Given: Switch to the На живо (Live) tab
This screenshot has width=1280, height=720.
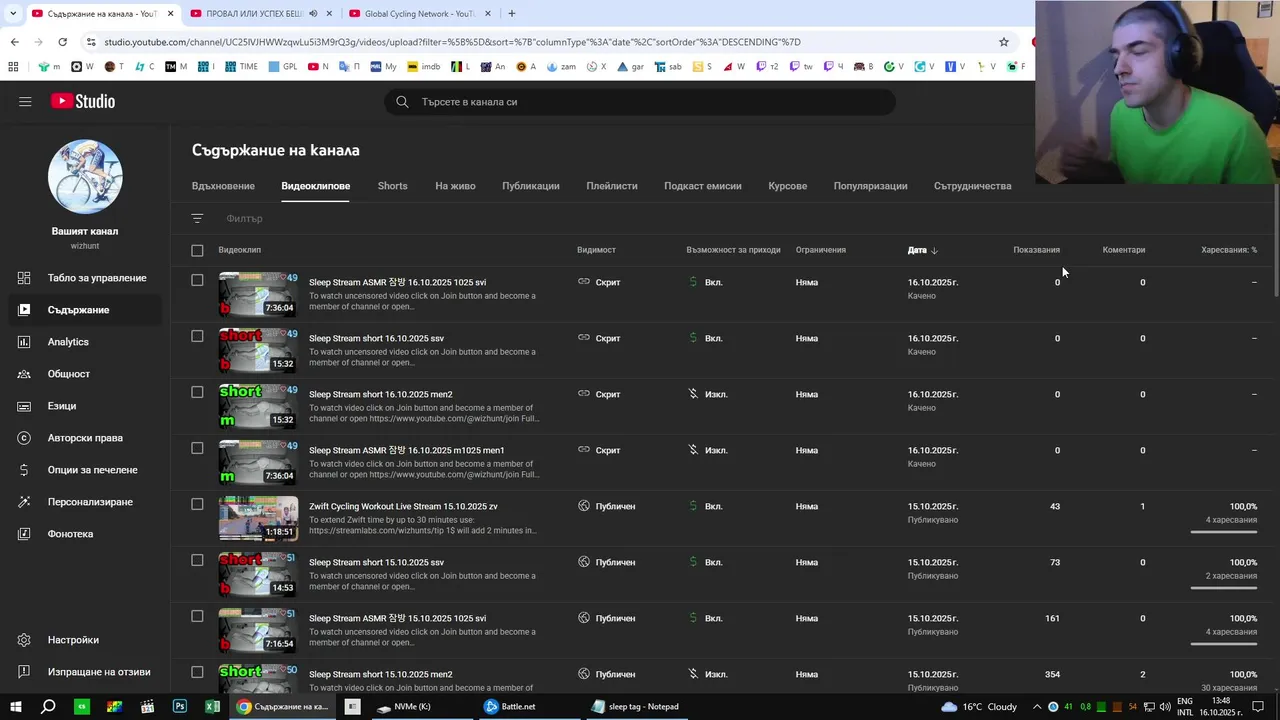Looking at the screenshot, I should 455,186.
